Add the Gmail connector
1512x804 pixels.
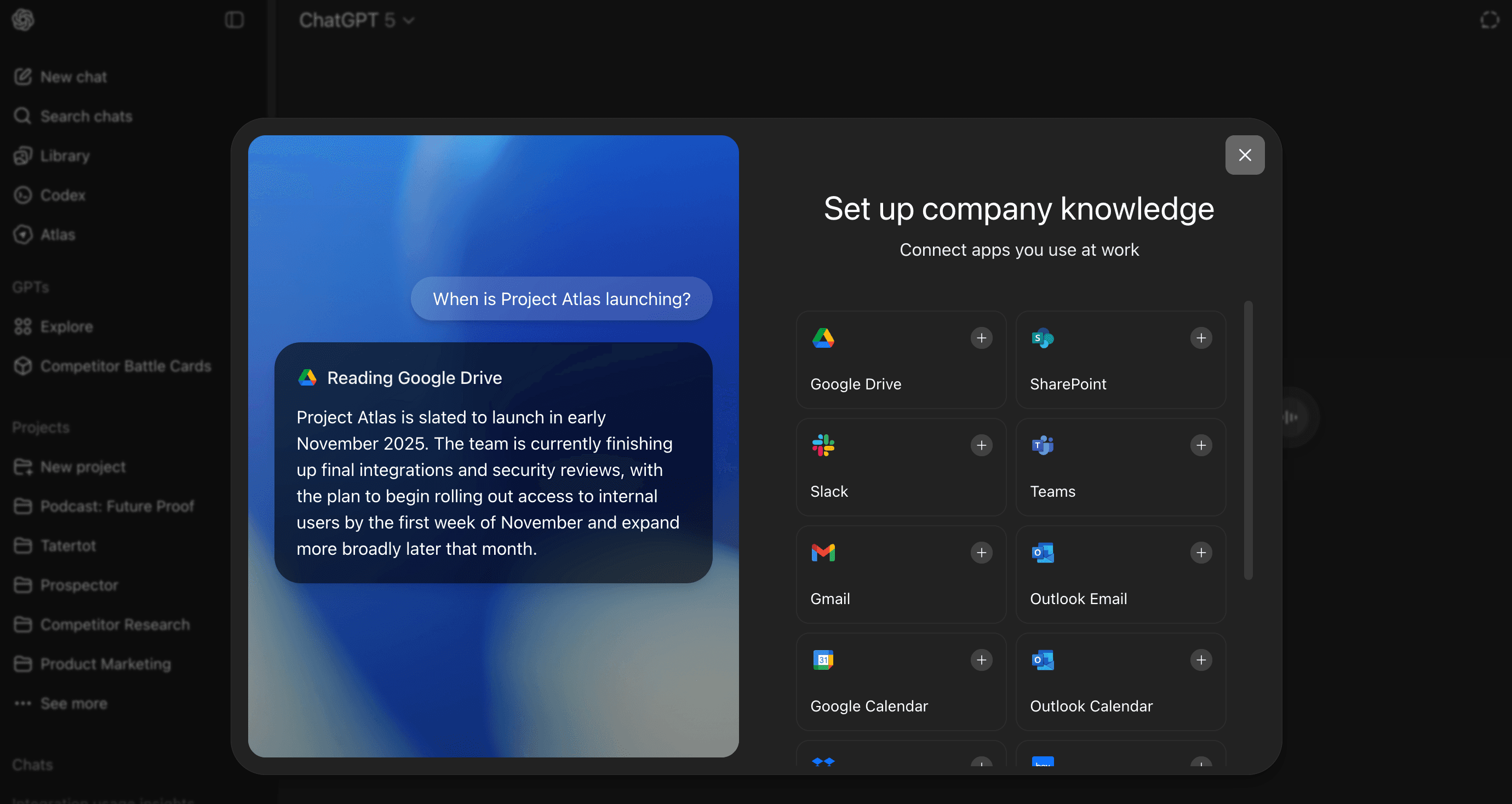pos(981,553)
